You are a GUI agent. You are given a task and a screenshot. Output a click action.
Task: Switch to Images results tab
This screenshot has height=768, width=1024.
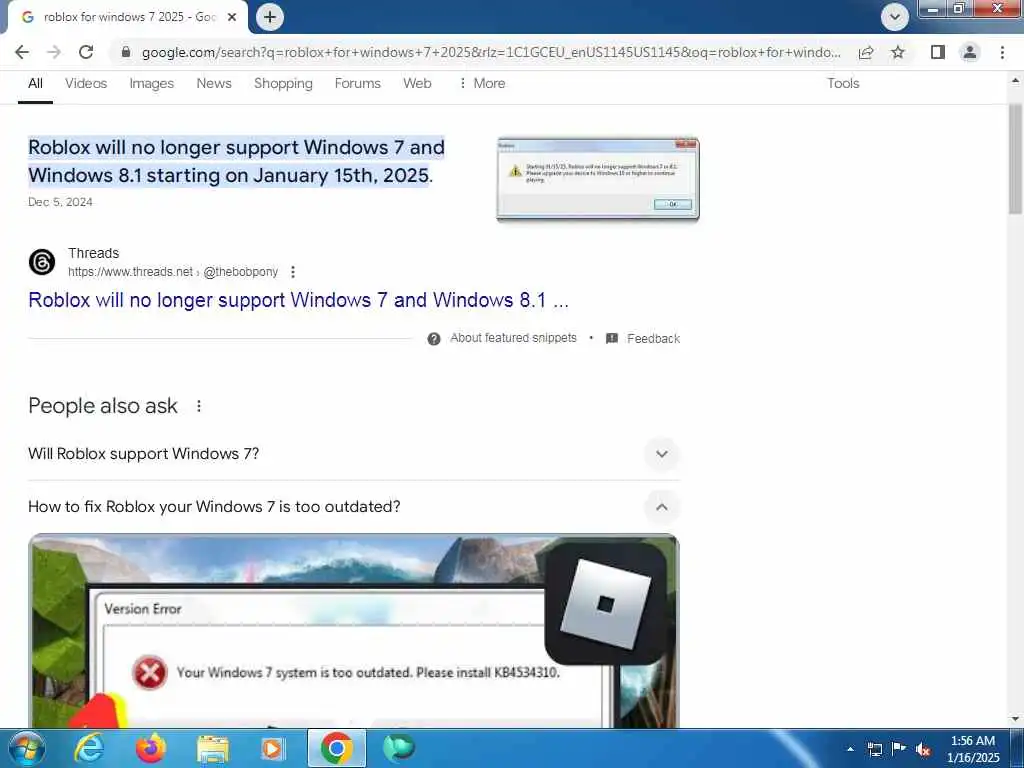(x=152, y=84)
